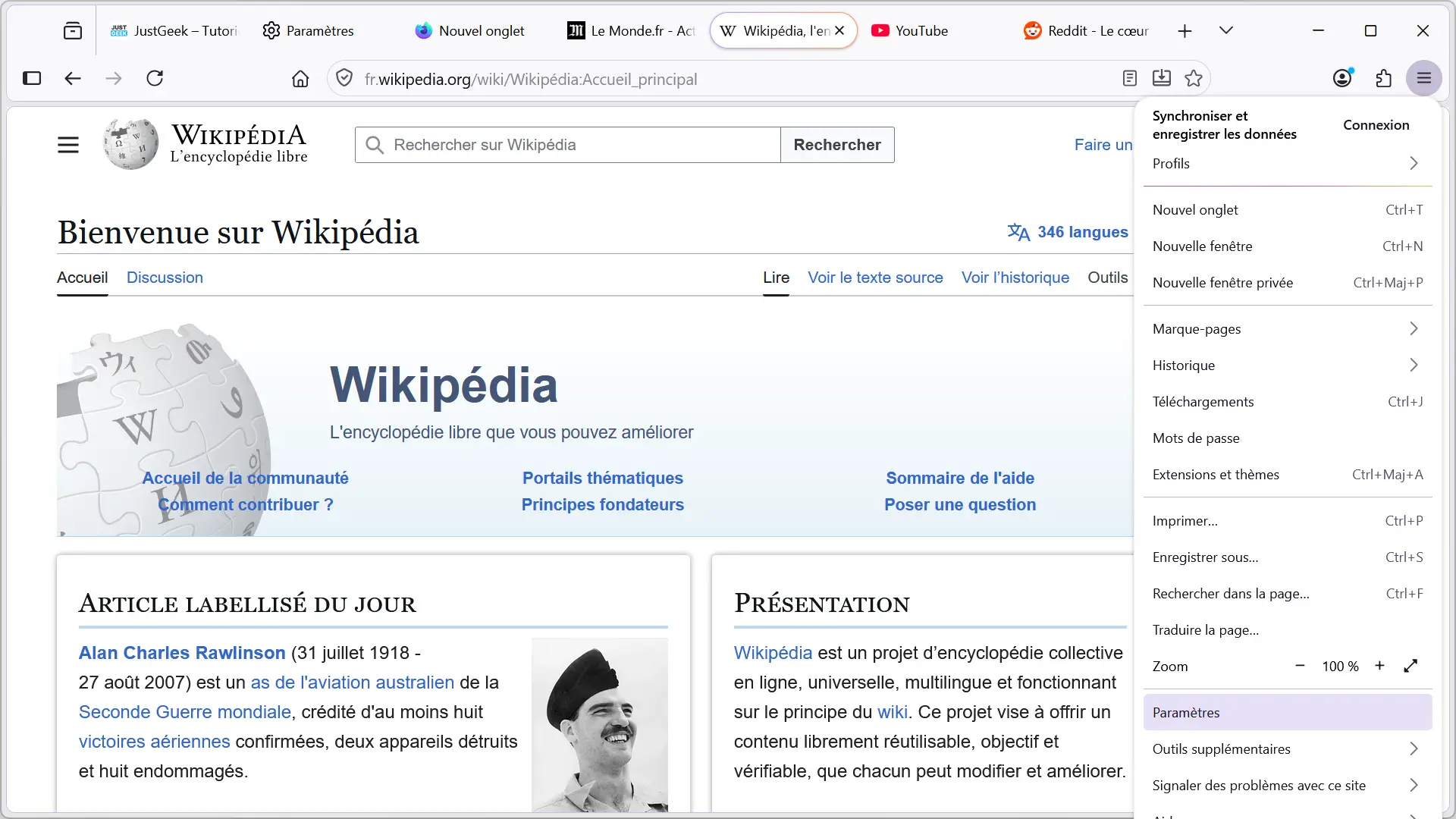Viewport: 1456px width, 819px height.
Task: Reset zoom by clicking 100 %
Action: pos(1340,667)
